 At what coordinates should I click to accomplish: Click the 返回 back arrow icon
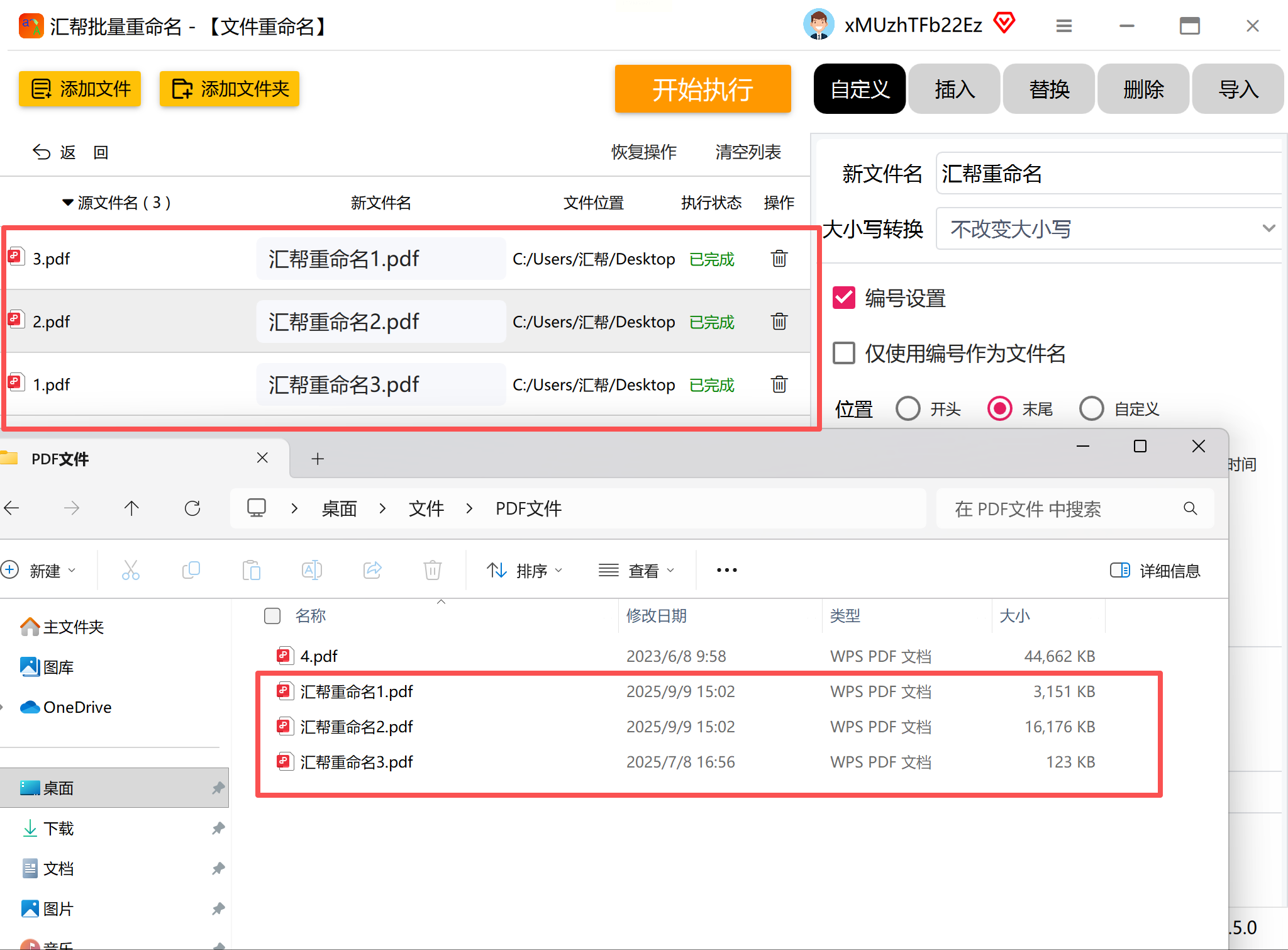tap(42, 152)
